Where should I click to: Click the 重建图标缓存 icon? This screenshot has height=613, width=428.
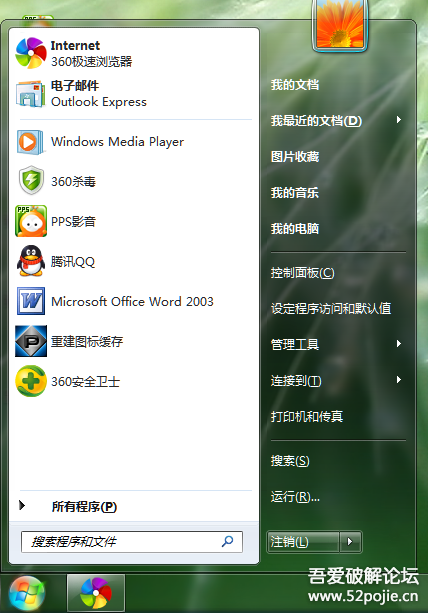31,341
